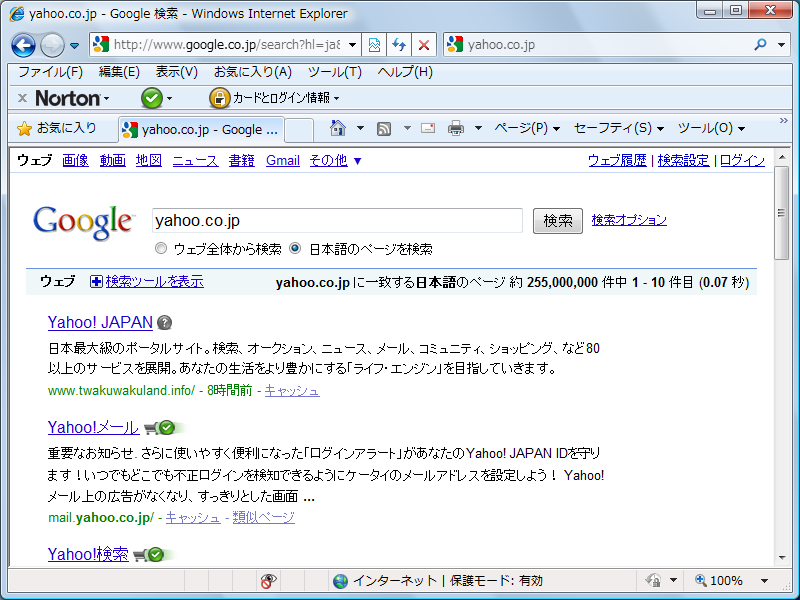Open the ファイル(F) menu

(x=51, y=72)
